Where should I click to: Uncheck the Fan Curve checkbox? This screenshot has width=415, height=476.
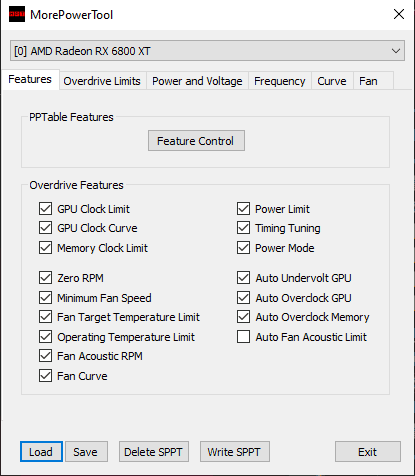point(45,376)
